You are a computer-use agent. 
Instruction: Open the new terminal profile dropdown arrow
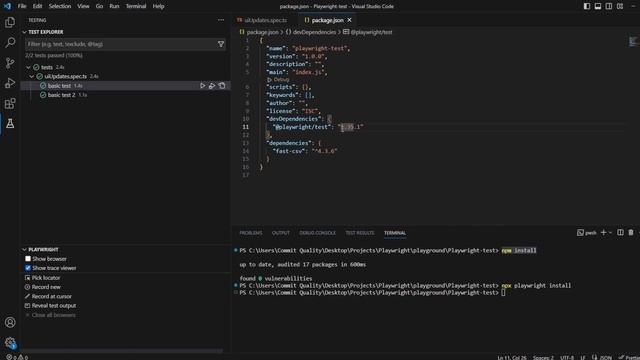(x=610, y=233)
